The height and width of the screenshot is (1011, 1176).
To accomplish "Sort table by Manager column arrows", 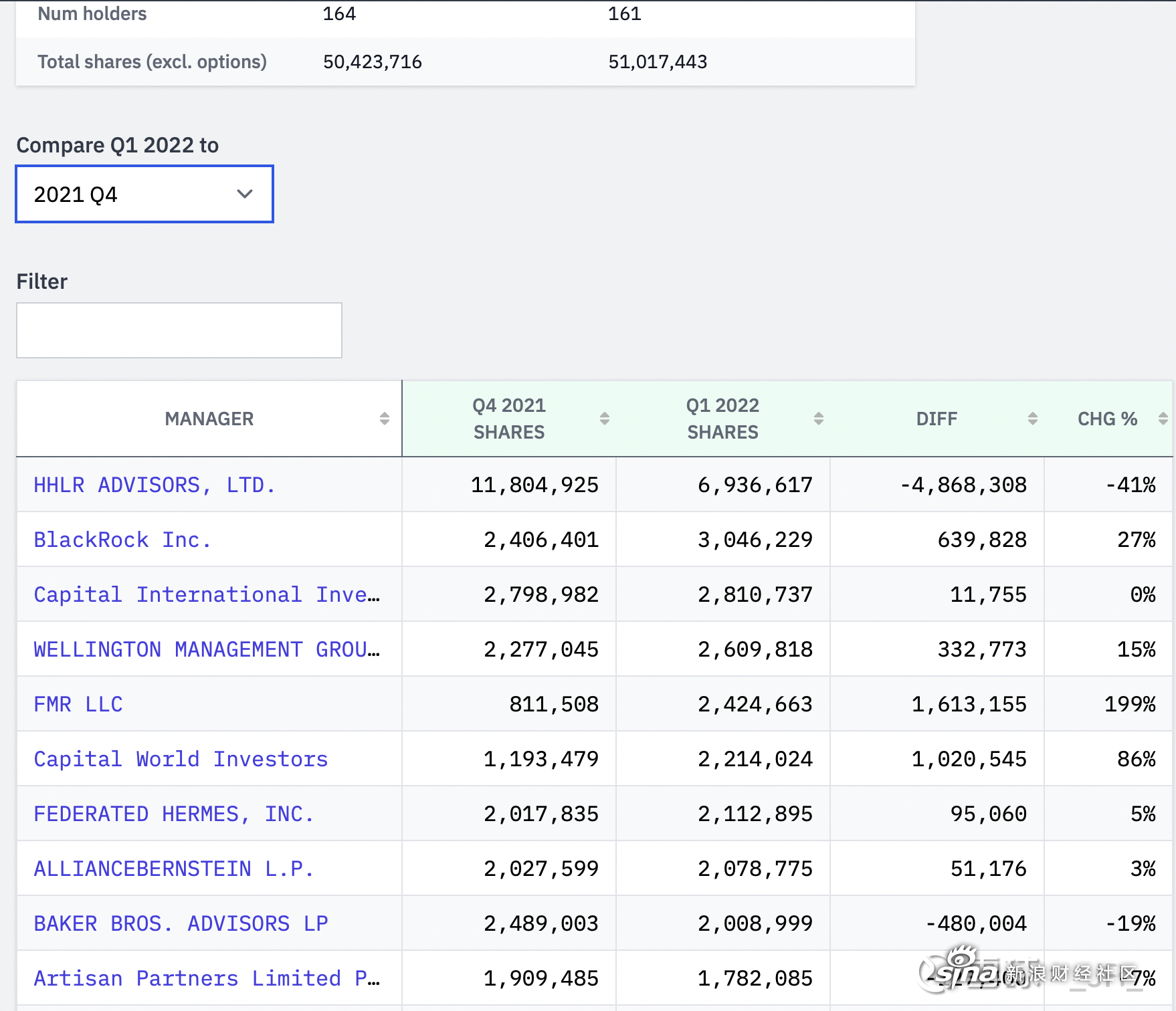I will (385, 419).
